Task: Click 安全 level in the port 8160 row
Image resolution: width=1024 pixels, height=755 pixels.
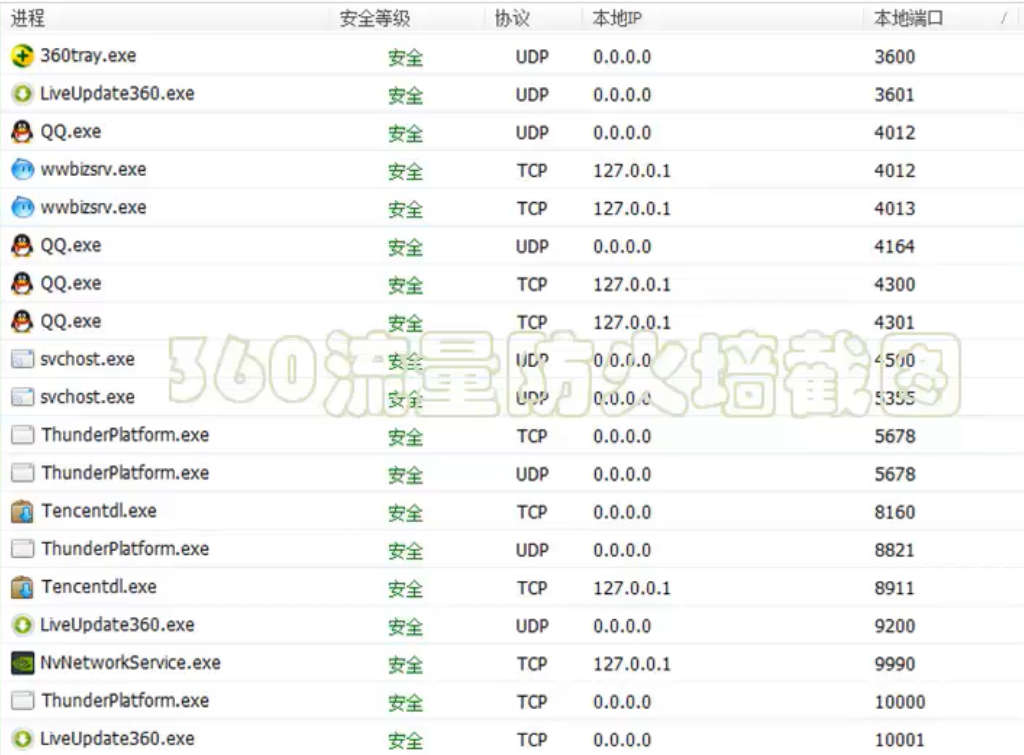Action: coord(406,513)
